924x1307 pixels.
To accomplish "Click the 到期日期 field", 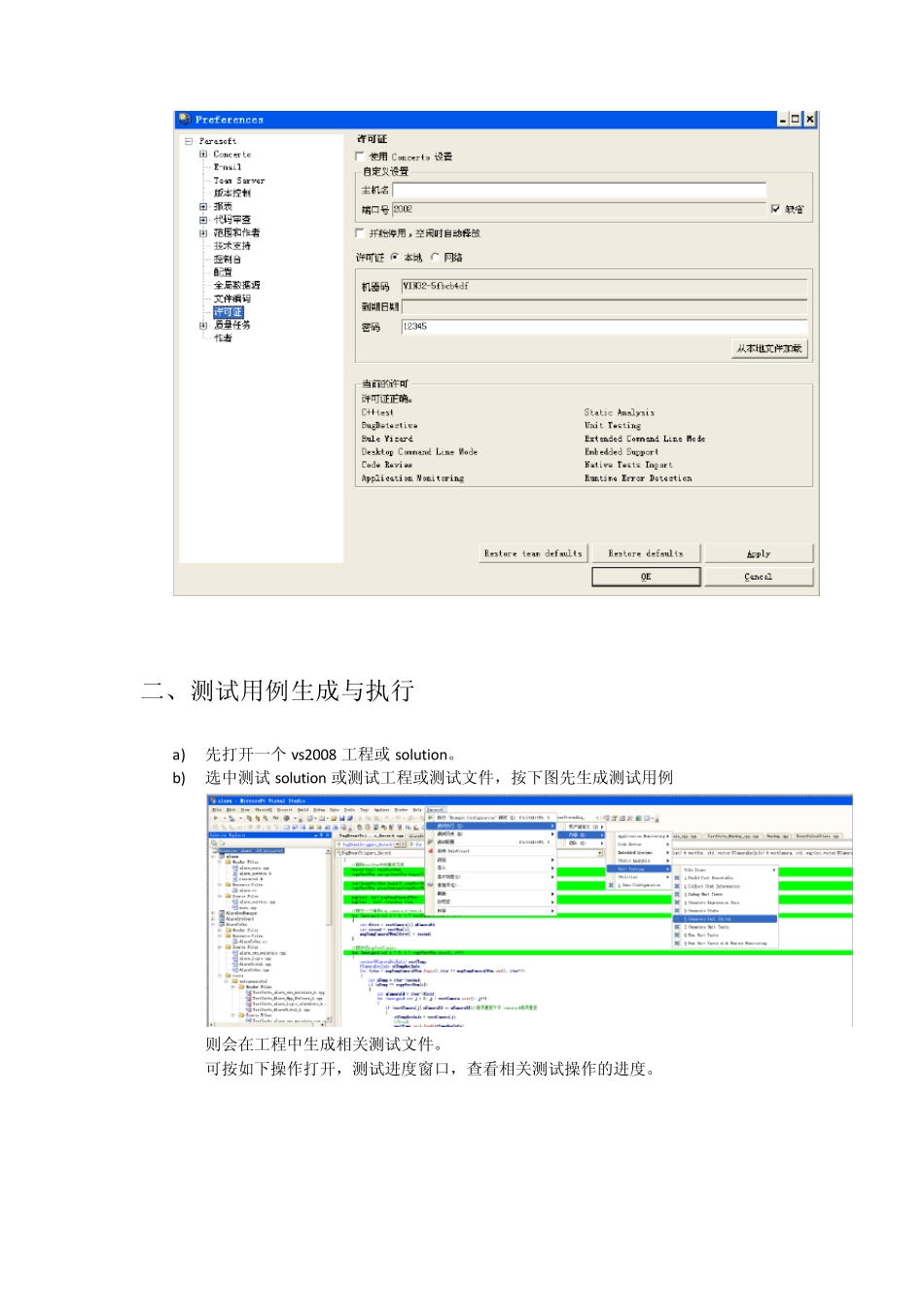I will point(604,306).
